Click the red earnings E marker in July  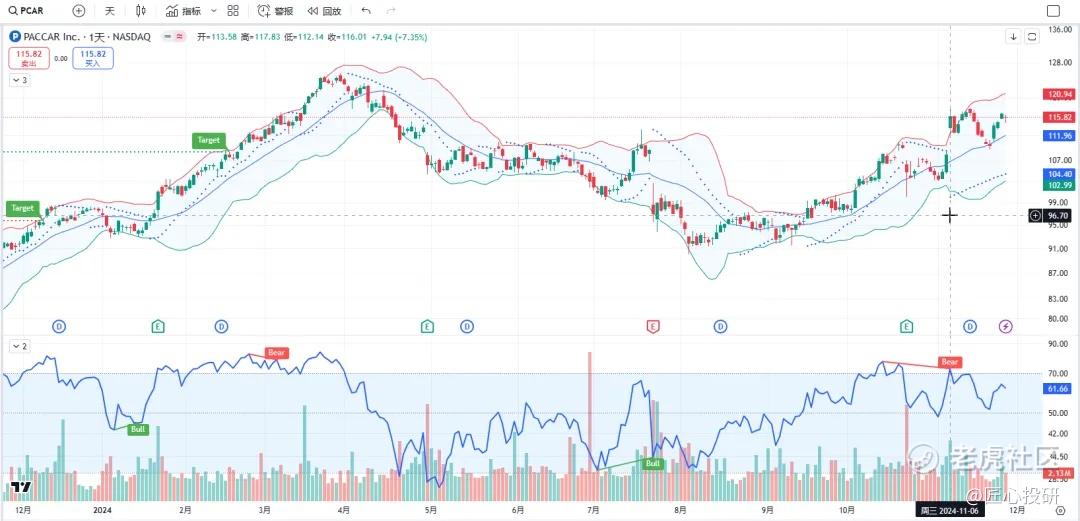click(x=653, y=326)
